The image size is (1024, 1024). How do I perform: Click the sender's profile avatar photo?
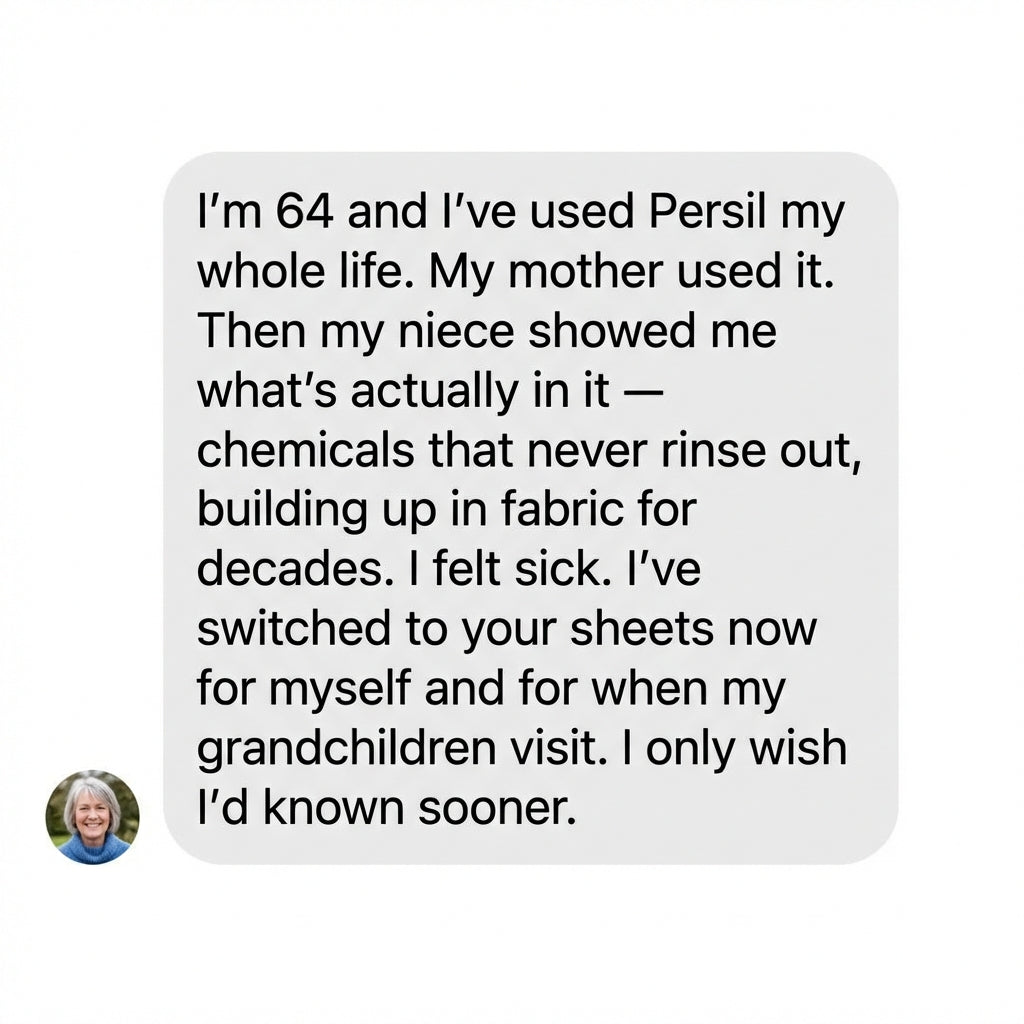(92, 817)
